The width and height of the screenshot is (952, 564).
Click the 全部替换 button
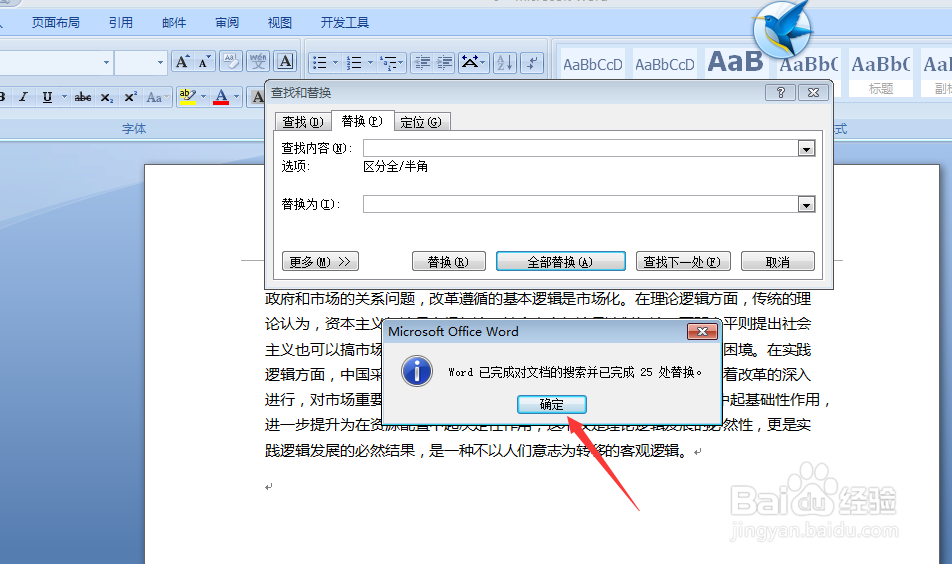click(560, 262)
